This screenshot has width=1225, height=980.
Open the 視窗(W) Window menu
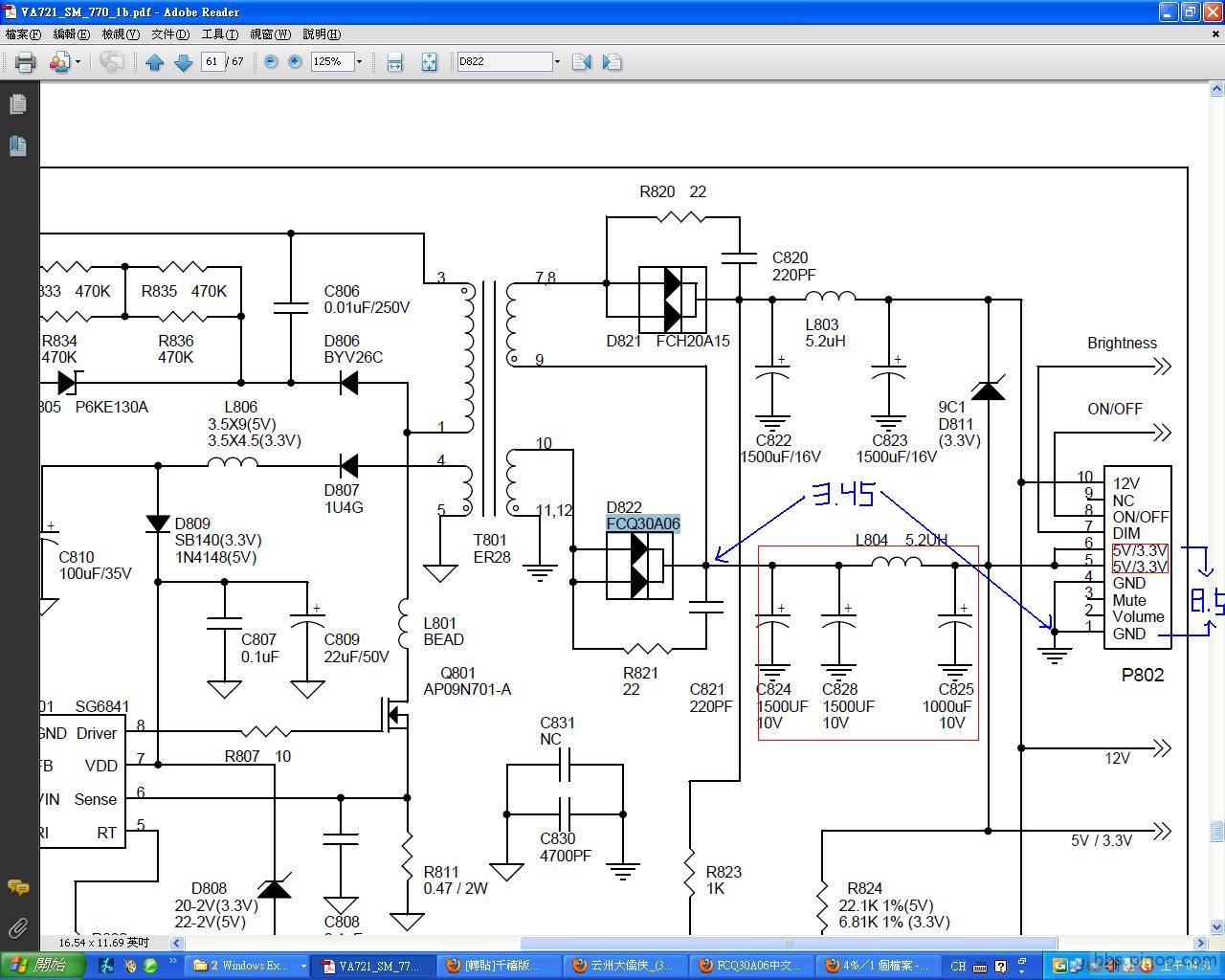[270, 34]
